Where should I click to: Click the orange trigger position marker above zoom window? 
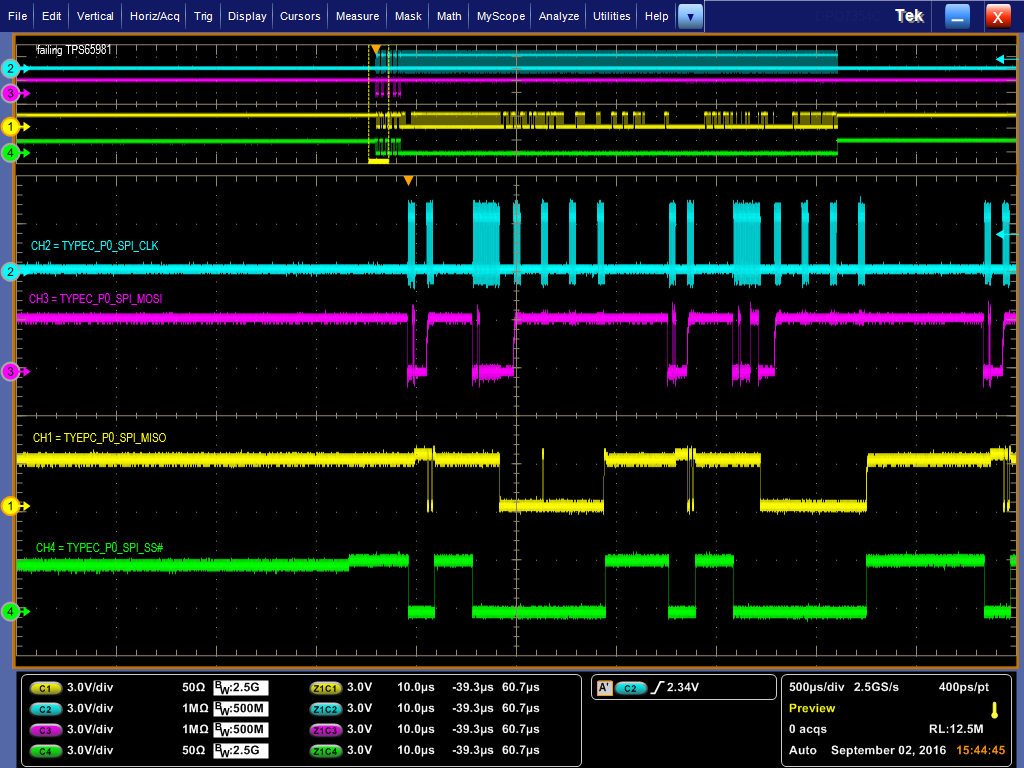click(408, 180)
